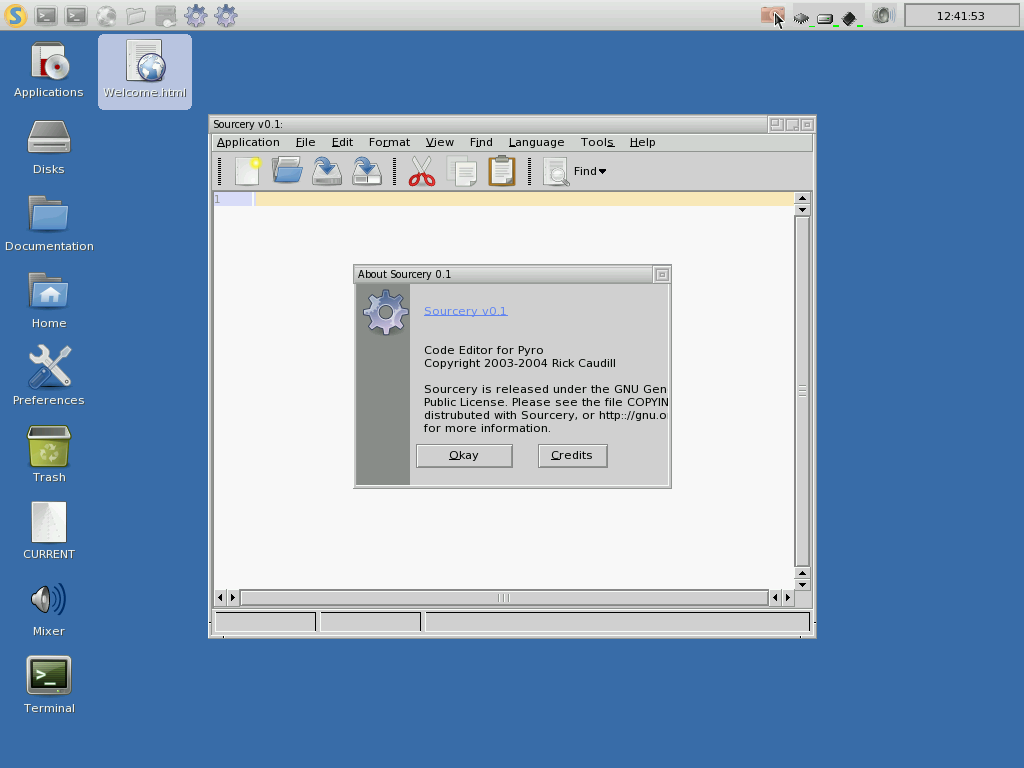
Task: Click vertical scrollbar bottom down arrow
Action: click(802, 584)
